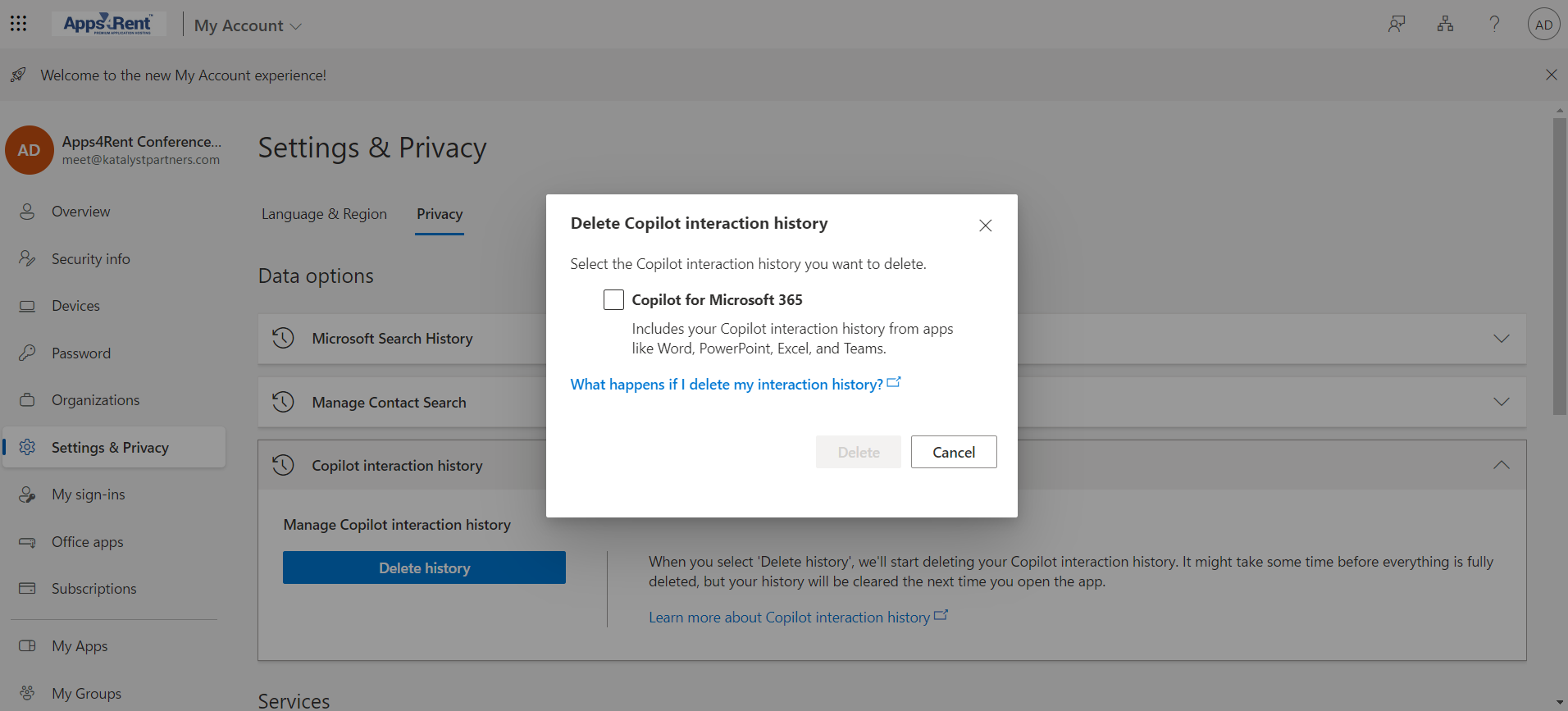Click the Subscriptions card icon
The width and height of the screenshot is (1568, 711).
(x=27, y=588)
